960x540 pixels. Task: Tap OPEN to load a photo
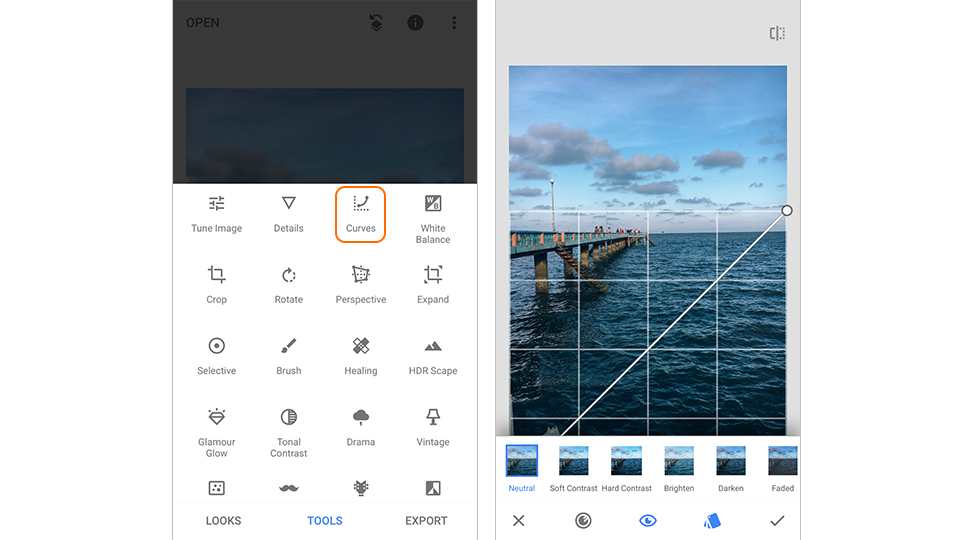click(x=203, y=23)
